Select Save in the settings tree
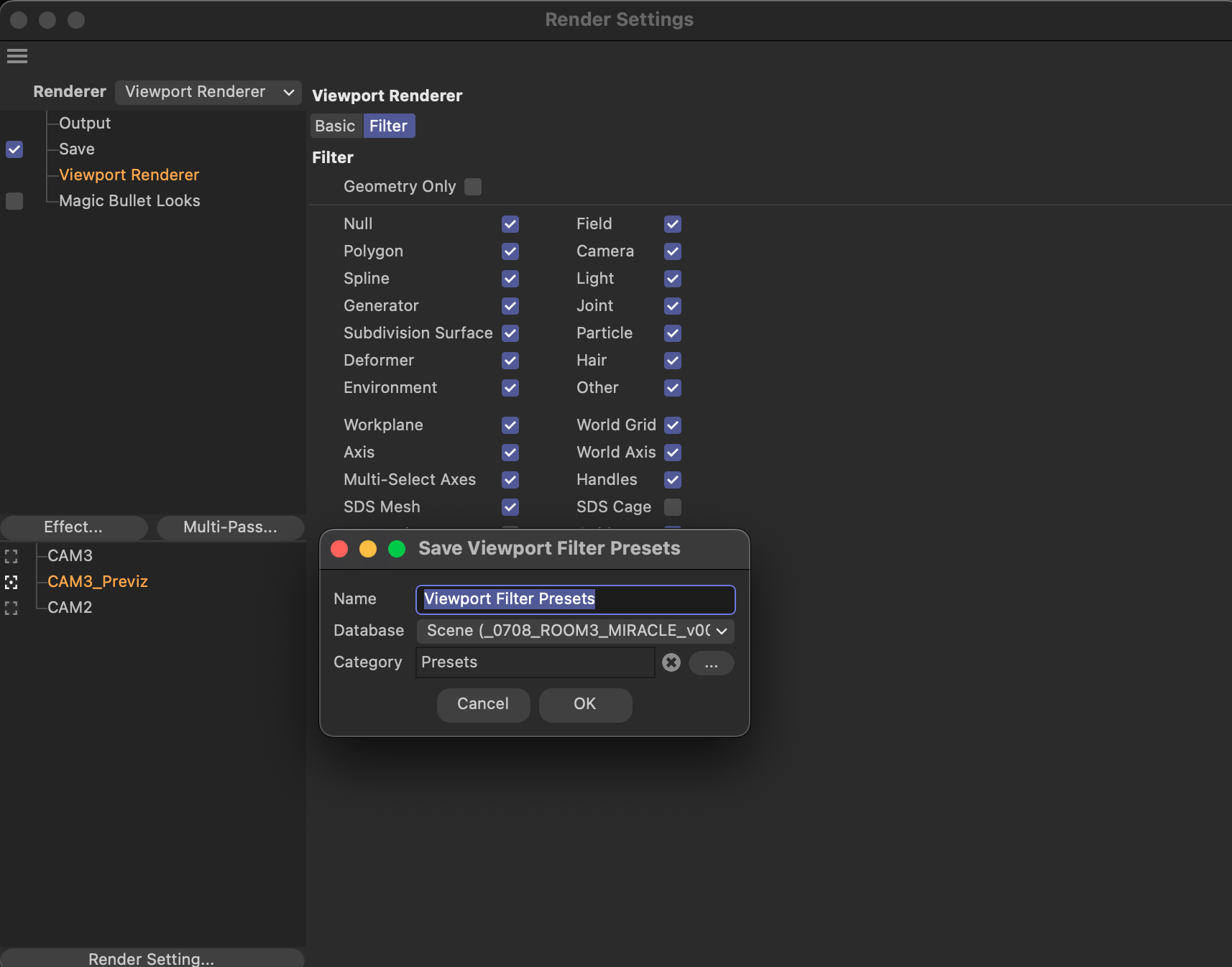 77,149
